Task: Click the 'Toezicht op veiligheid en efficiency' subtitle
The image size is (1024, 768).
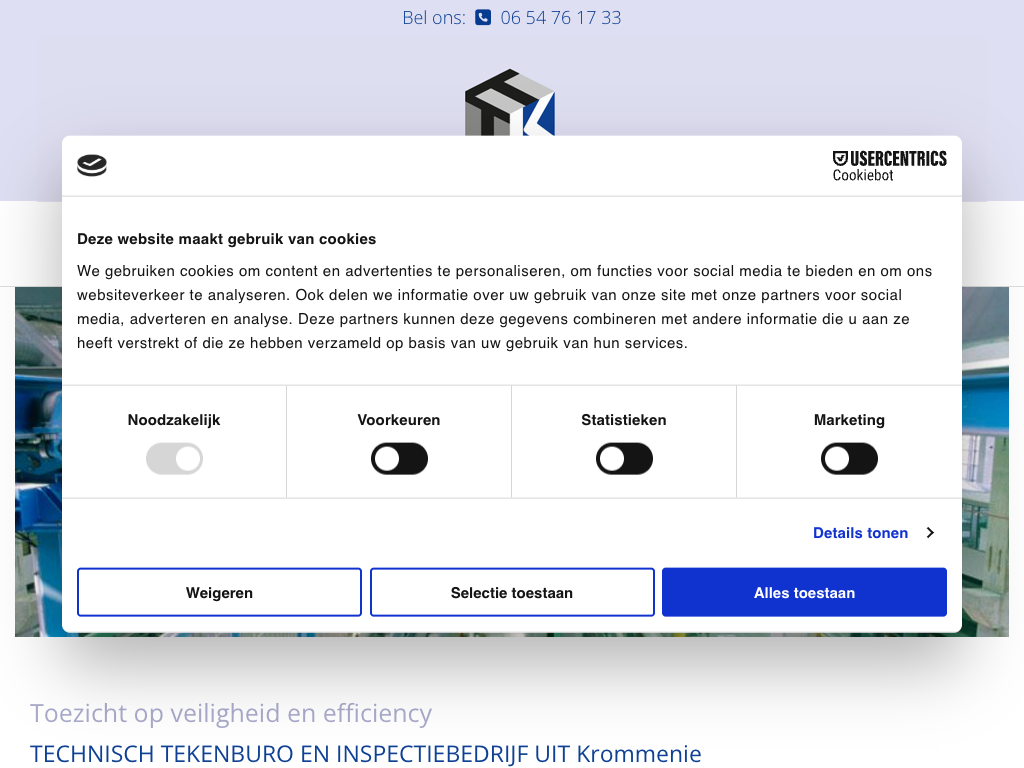Action: point(231,713)
